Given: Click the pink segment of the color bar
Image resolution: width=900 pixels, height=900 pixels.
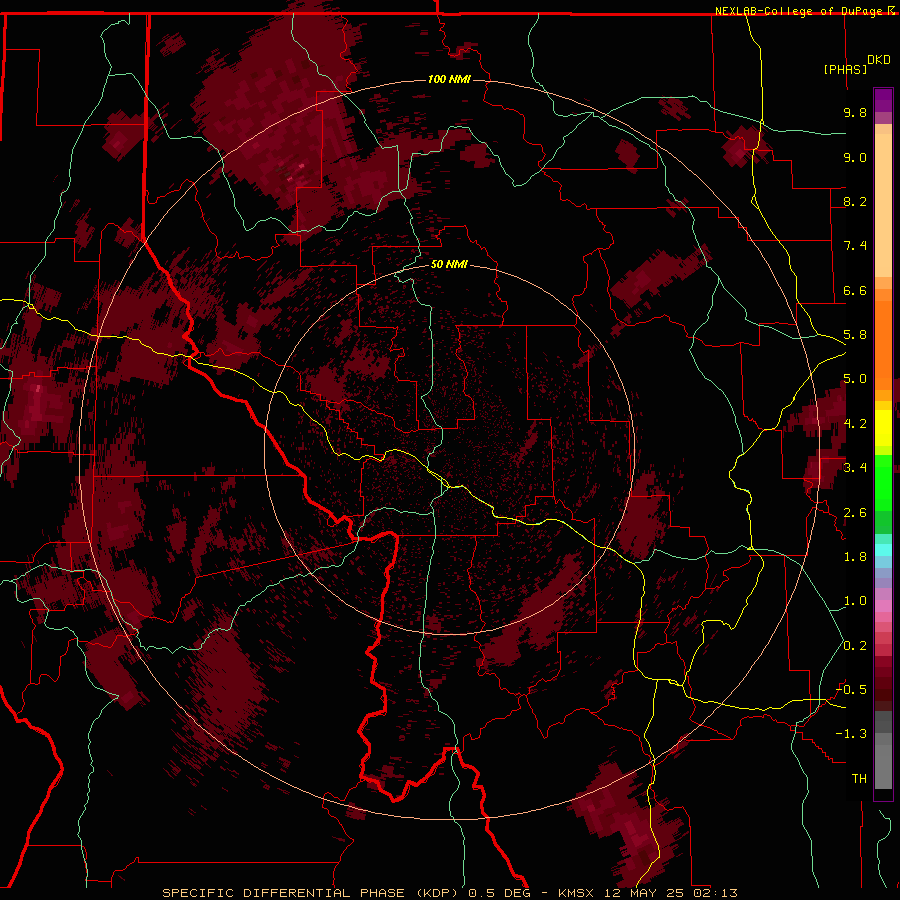Looking at the screenshot, I should coord(883,606).
